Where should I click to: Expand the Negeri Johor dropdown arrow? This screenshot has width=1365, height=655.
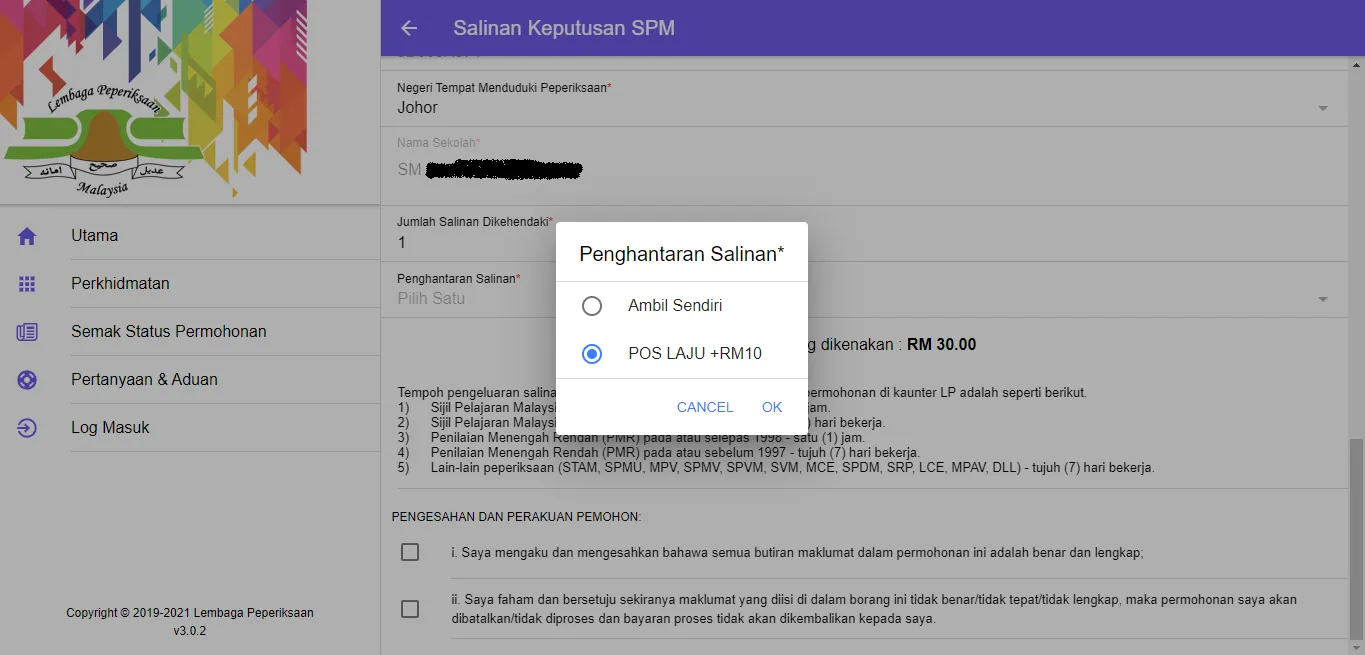pyautogui.click(x=1323, y=108)
